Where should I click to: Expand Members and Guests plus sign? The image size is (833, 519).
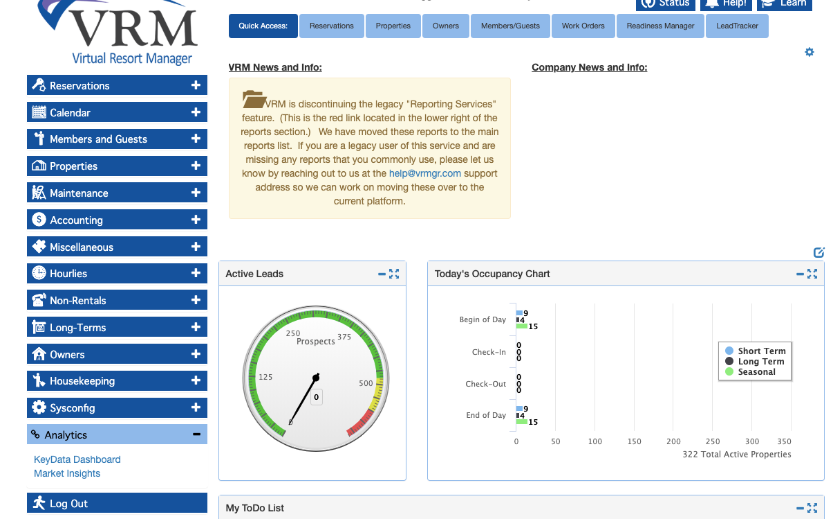pos(196,139)
